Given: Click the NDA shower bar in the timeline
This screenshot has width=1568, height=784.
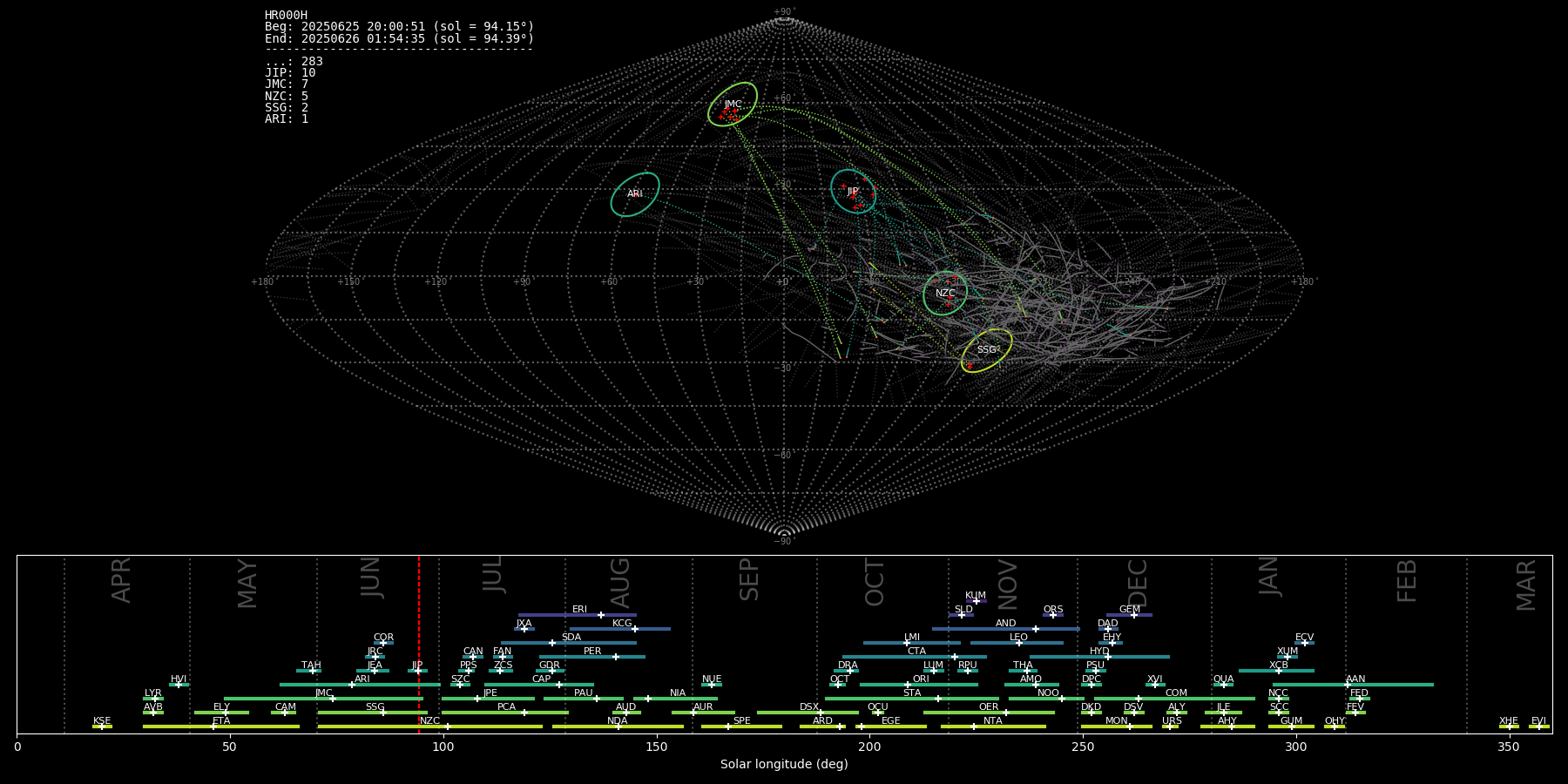Looking at the screenshot, I should tap(618, 727).
